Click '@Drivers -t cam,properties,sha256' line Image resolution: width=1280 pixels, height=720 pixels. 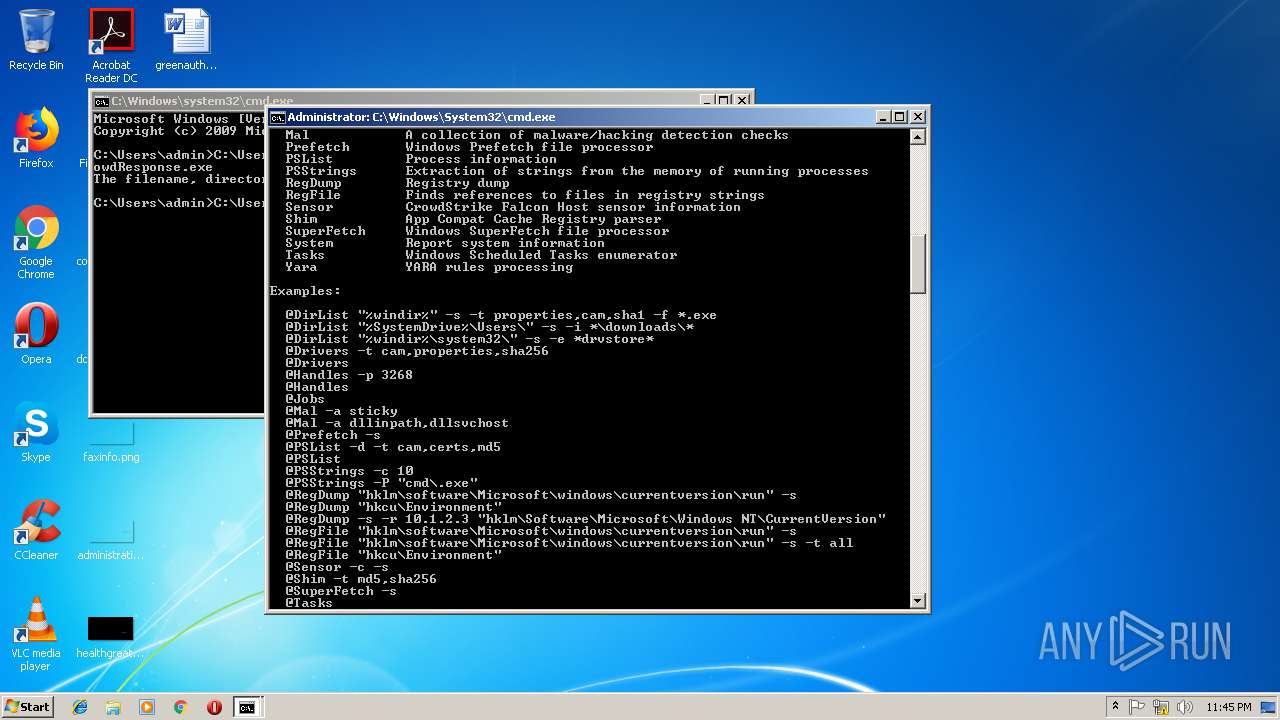click(417, 351)
